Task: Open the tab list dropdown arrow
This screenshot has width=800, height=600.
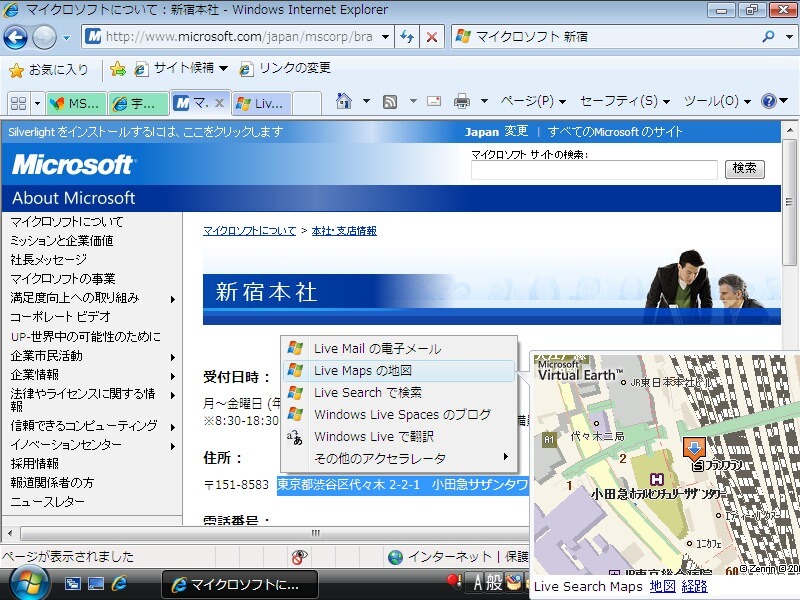Action: coord(37,104)
